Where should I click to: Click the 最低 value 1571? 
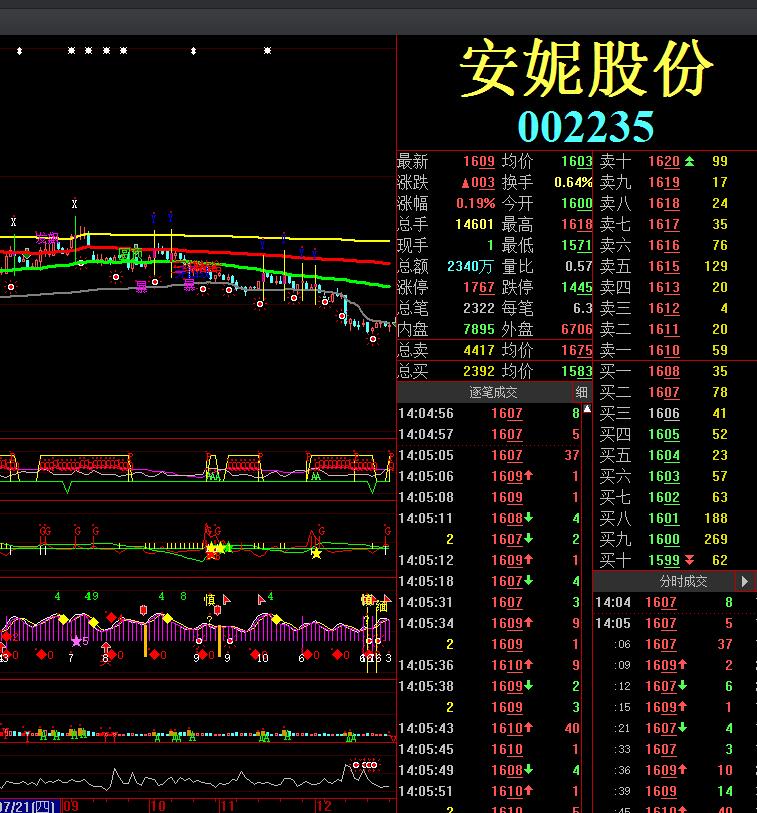pos(577,245)
